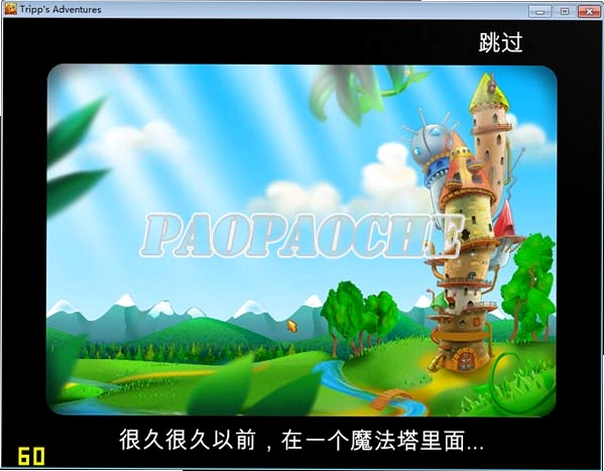
Task: Click the yellow 60 frame counter
Action: click(x=31, y=456)
